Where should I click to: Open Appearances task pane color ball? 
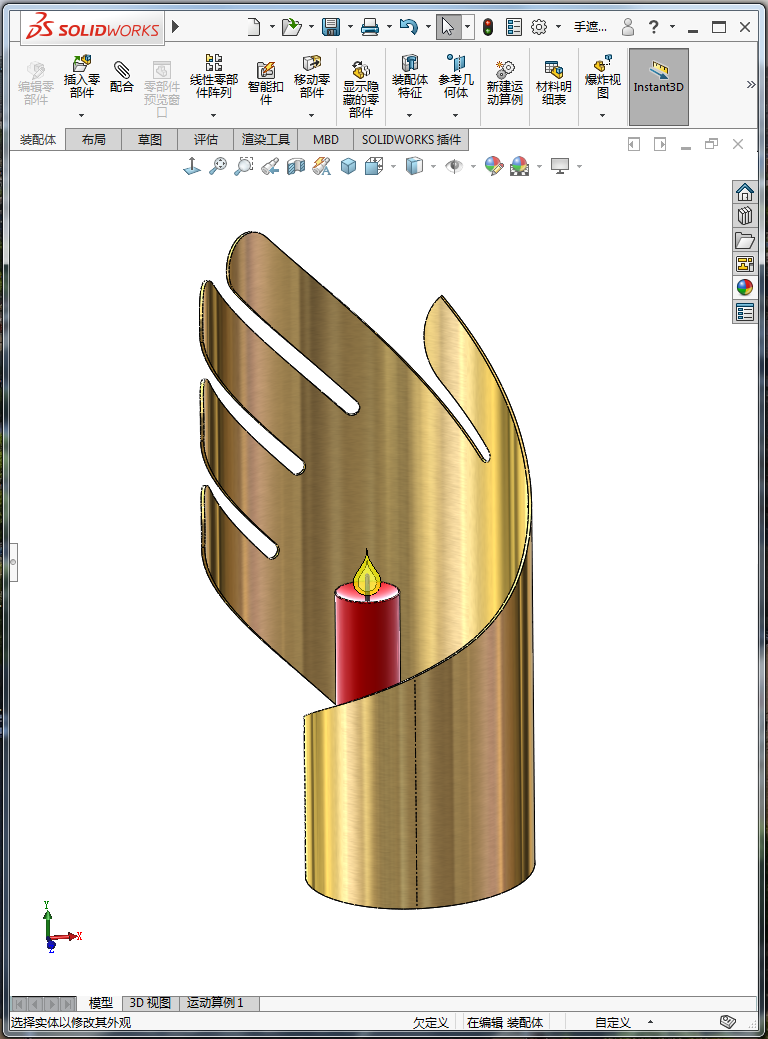745,288
